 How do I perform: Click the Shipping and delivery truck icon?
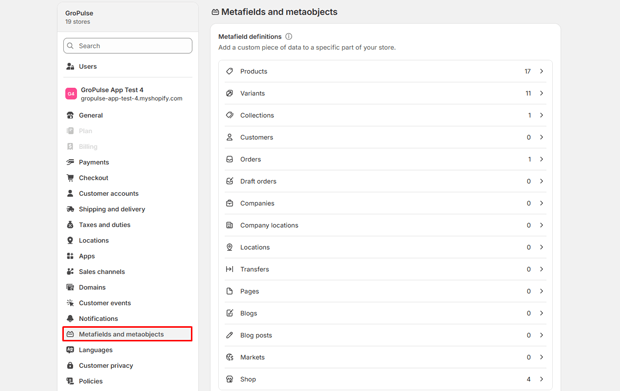(x=70, y=209)
